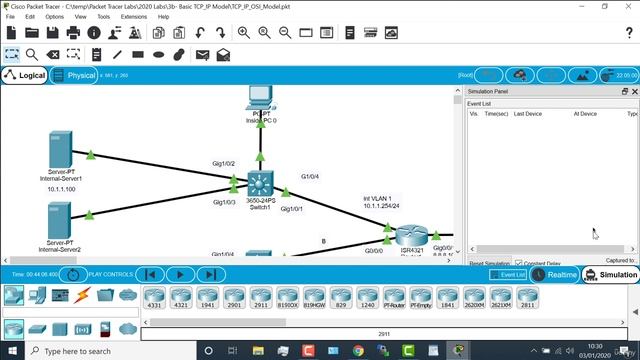Click the Reset Simulation button

[489, 263]
